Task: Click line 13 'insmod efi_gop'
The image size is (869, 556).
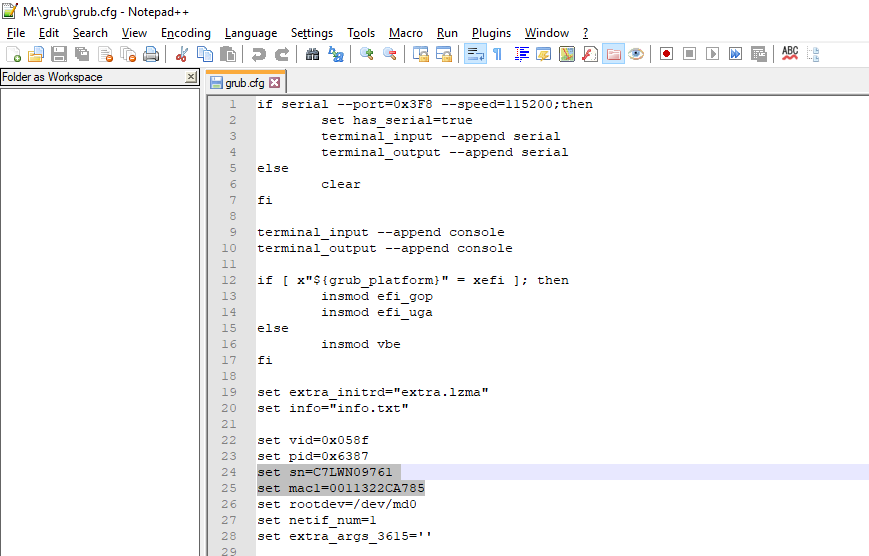Action: [x=377, y=297]
